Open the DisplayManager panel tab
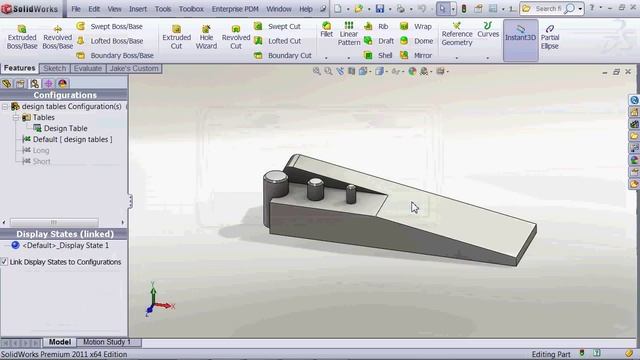Screen dimensions: 640x360 [62, 84]
